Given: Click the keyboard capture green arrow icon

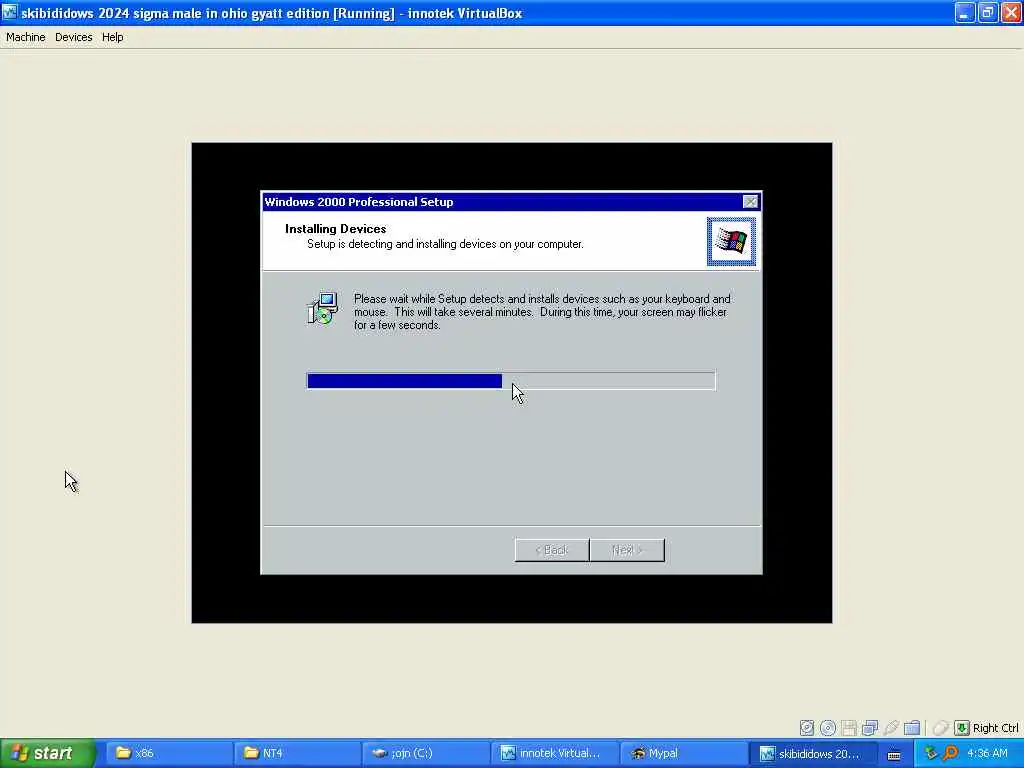Looking at the screenshot, I should click(x=961, y=728).
